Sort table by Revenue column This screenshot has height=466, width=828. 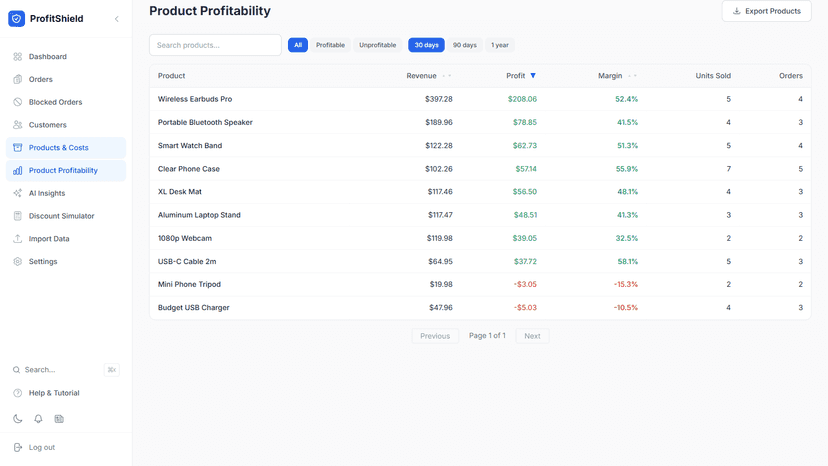428,76
